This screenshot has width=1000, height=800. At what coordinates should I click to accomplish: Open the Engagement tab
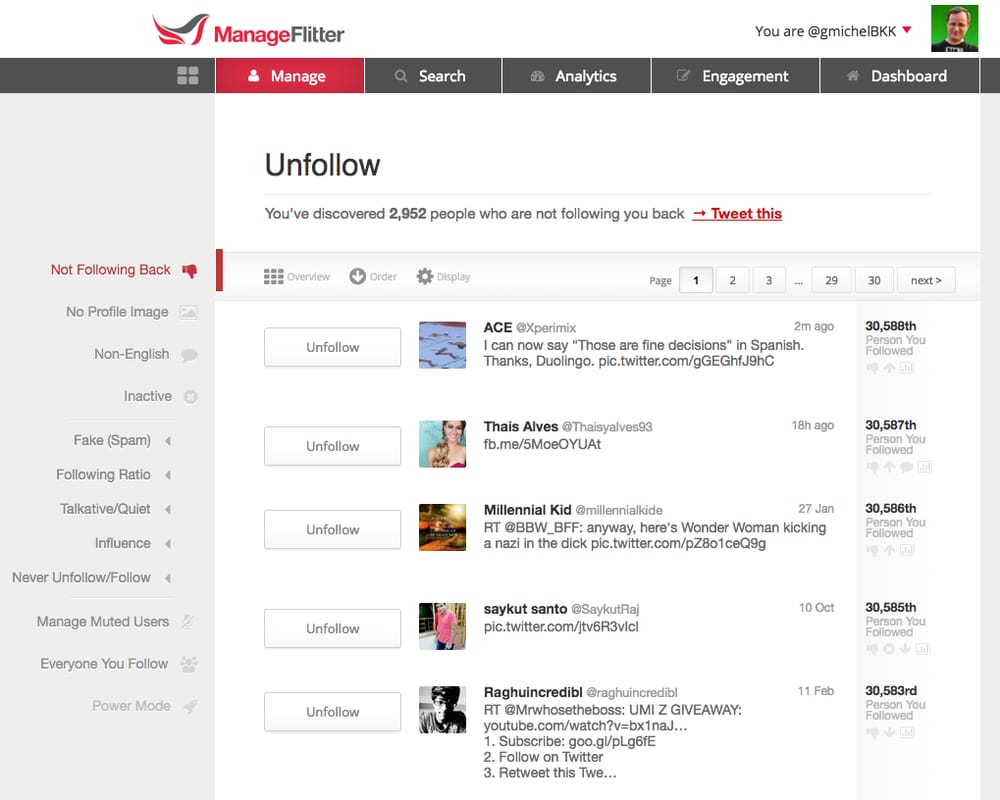pyautogui.click(x=735, y=76)
